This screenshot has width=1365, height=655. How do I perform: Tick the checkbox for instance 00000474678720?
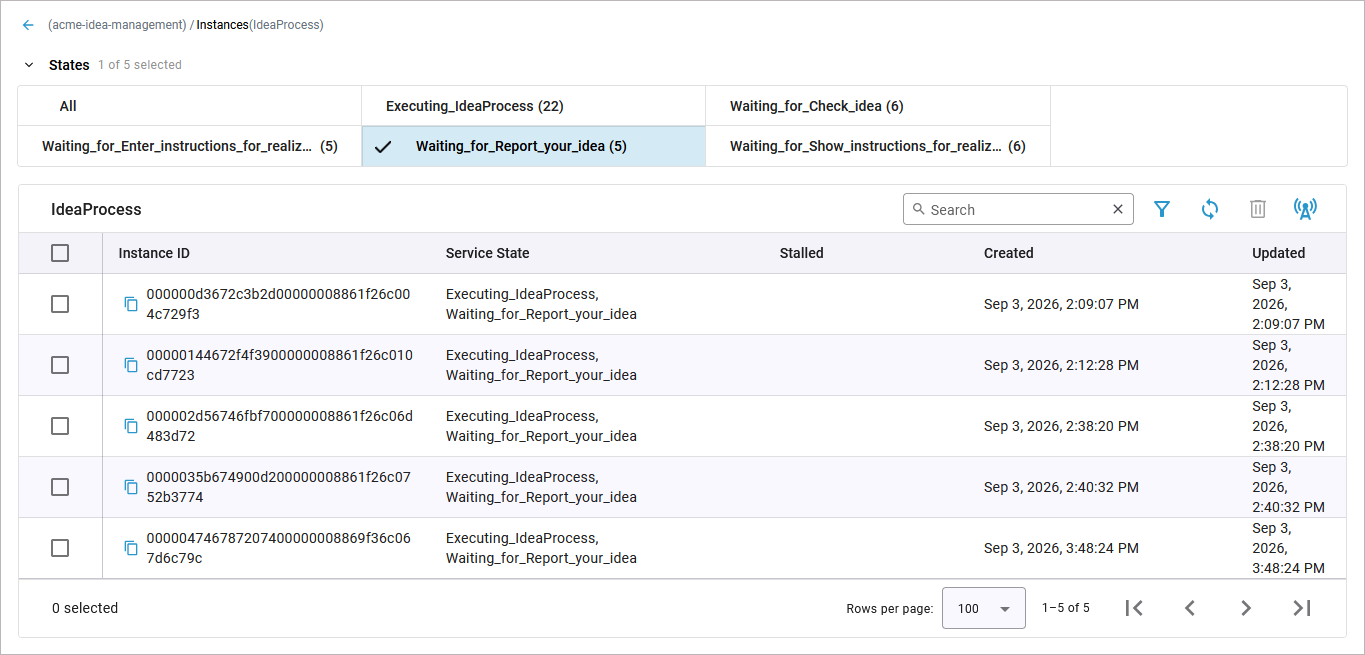click(60, 548)
